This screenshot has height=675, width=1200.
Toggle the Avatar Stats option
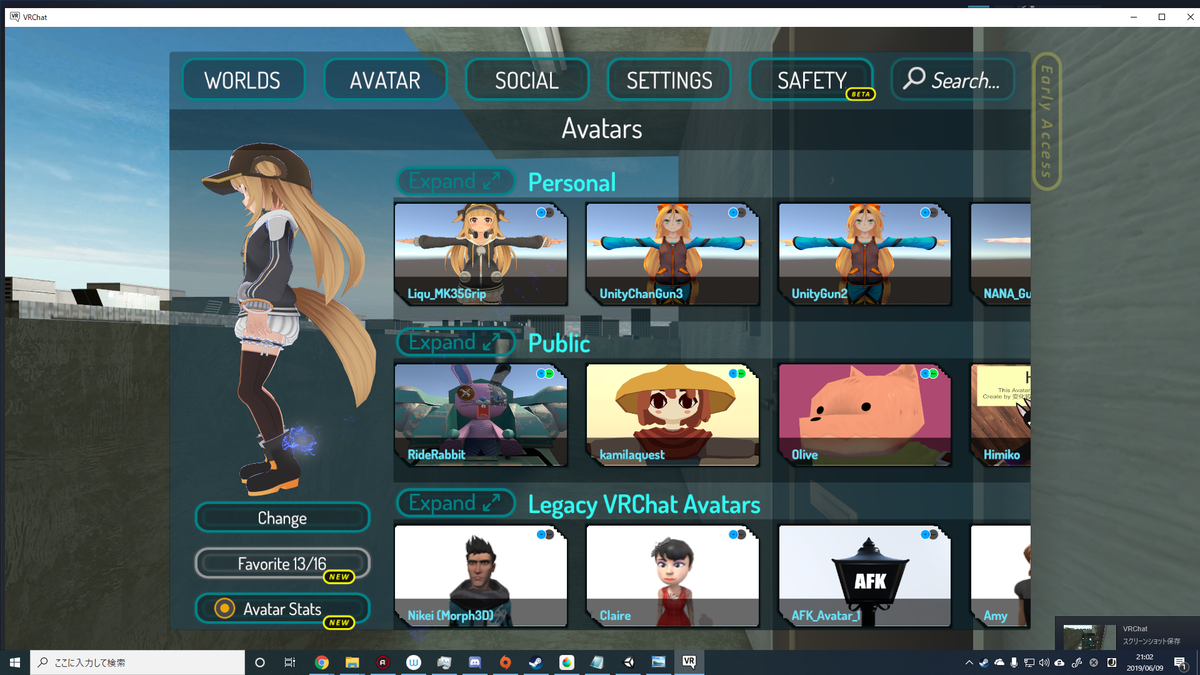click(282, 609)
